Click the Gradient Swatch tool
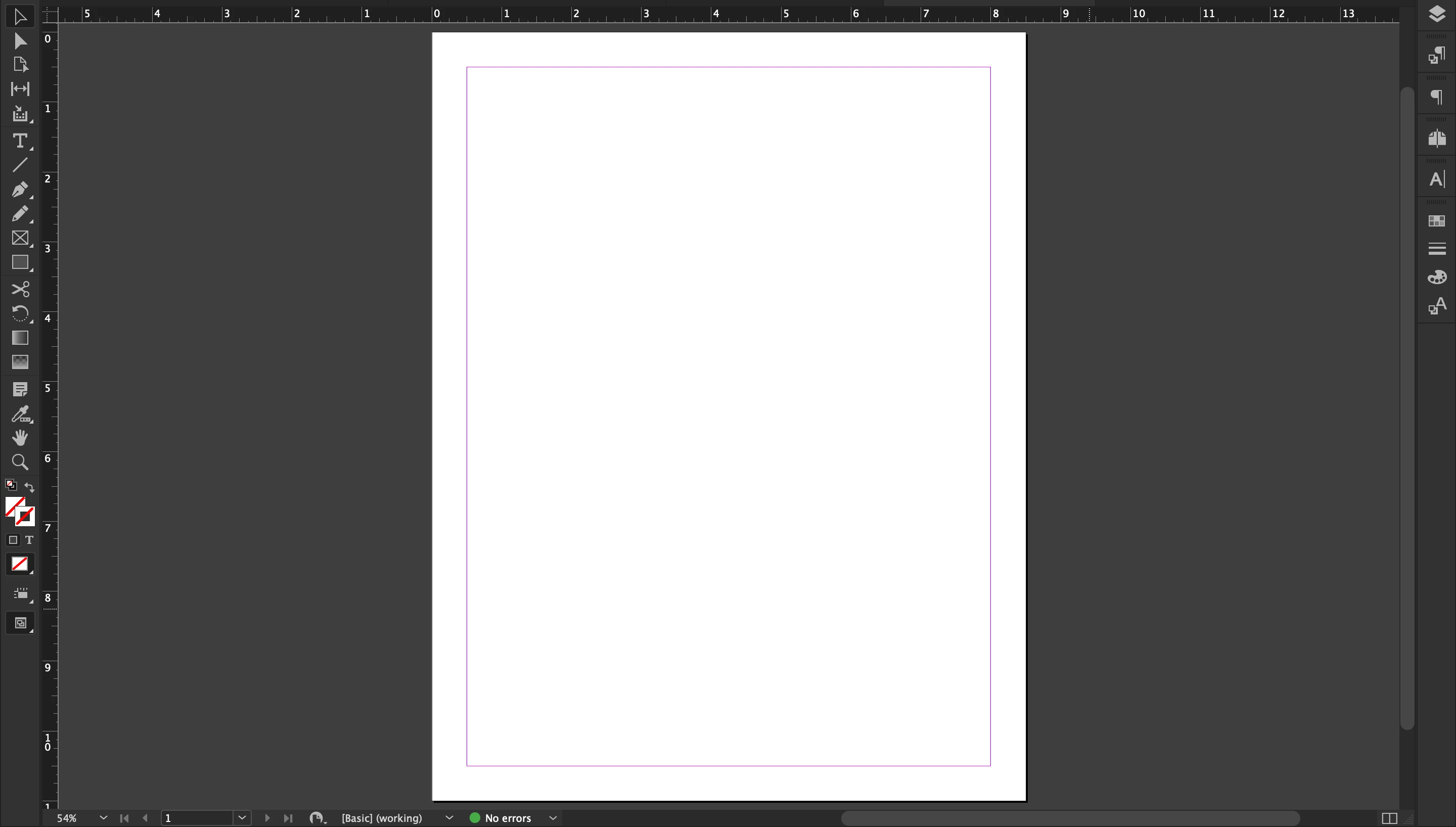The width and height of the screenshot is (1456, 827). [20, 338]
